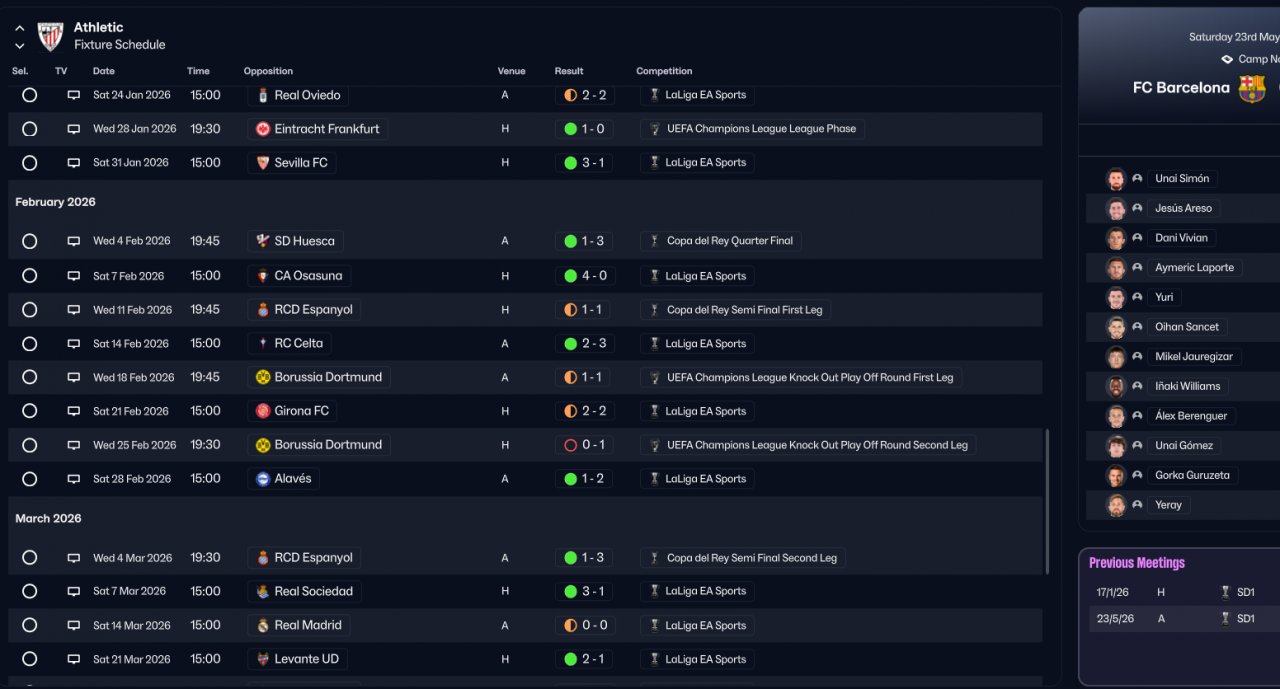Sort fixtures by the Date column header
Image resolution: width=1280 pixels, height=689 pixels.
(104, 71)
